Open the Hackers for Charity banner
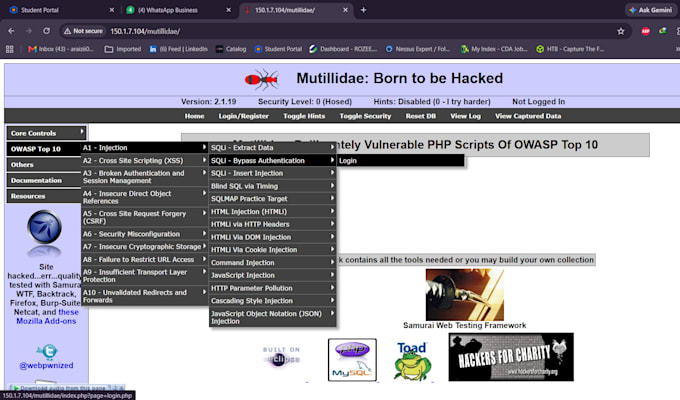The height and width of the screenshot is (400, 680). (x=511, y=357)
